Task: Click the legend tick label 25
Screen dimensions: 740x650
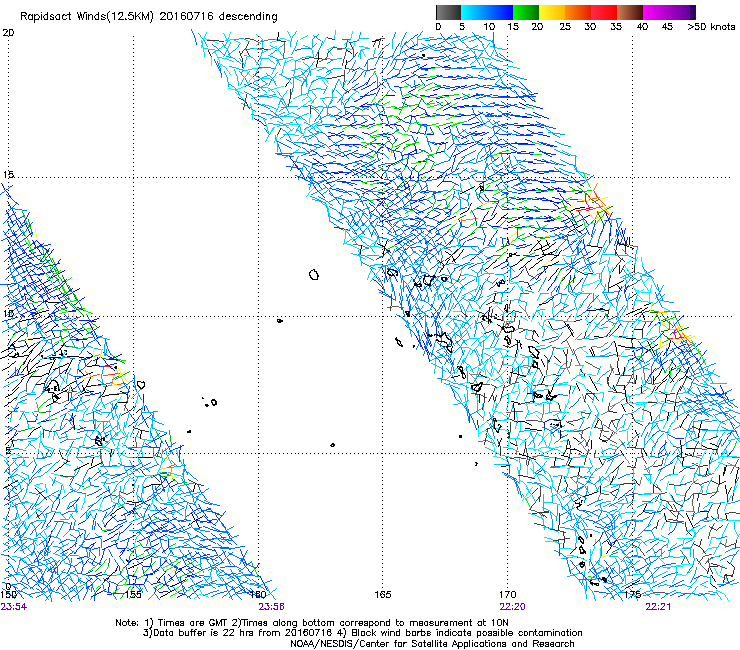Action: coord(565,27)
